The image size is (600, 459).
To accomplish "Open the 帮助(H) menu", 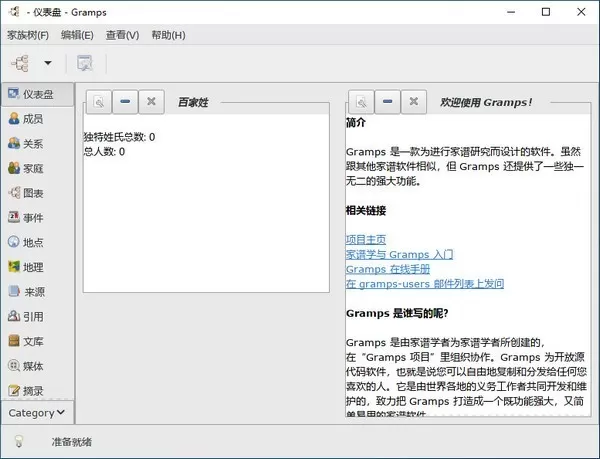I will (x=168, y=35).
